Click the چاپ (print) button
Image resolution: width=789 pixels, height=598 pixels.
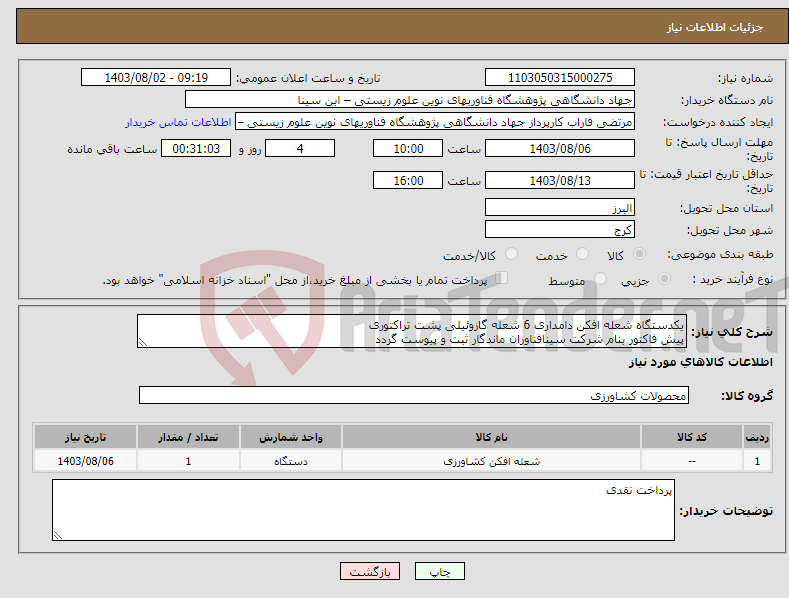coord(439,571)
